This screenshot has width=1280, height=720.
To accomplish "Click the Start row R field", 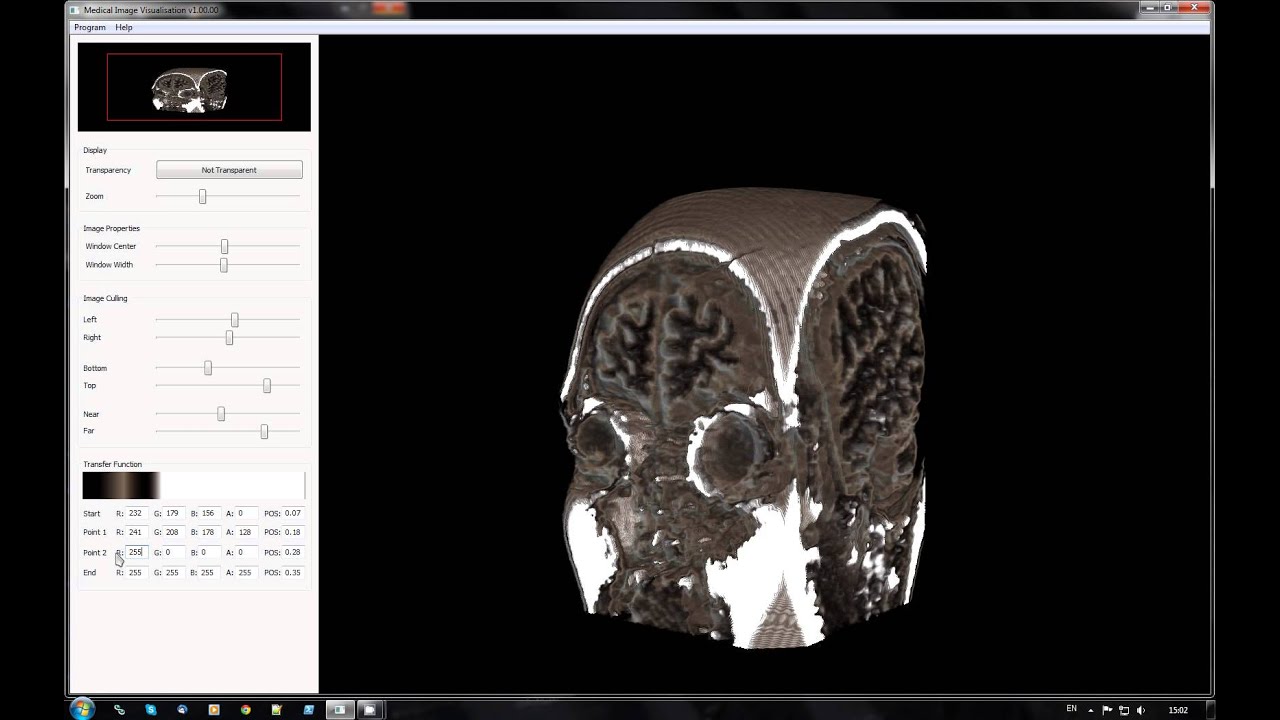I will point(136,513).
